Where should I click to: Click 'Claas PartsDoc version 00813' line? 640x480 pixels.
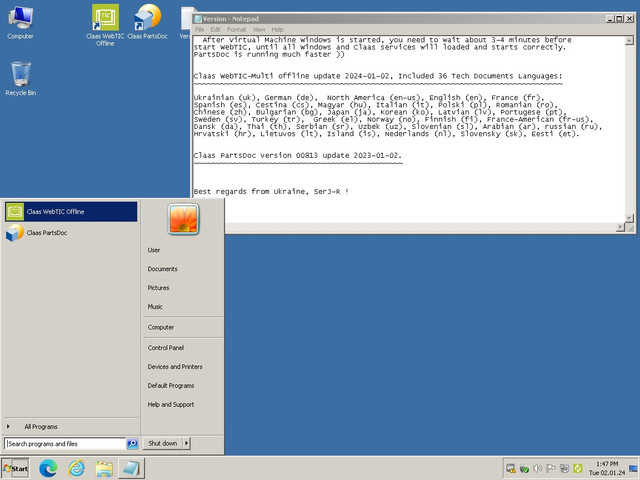[x=298, y=156]
